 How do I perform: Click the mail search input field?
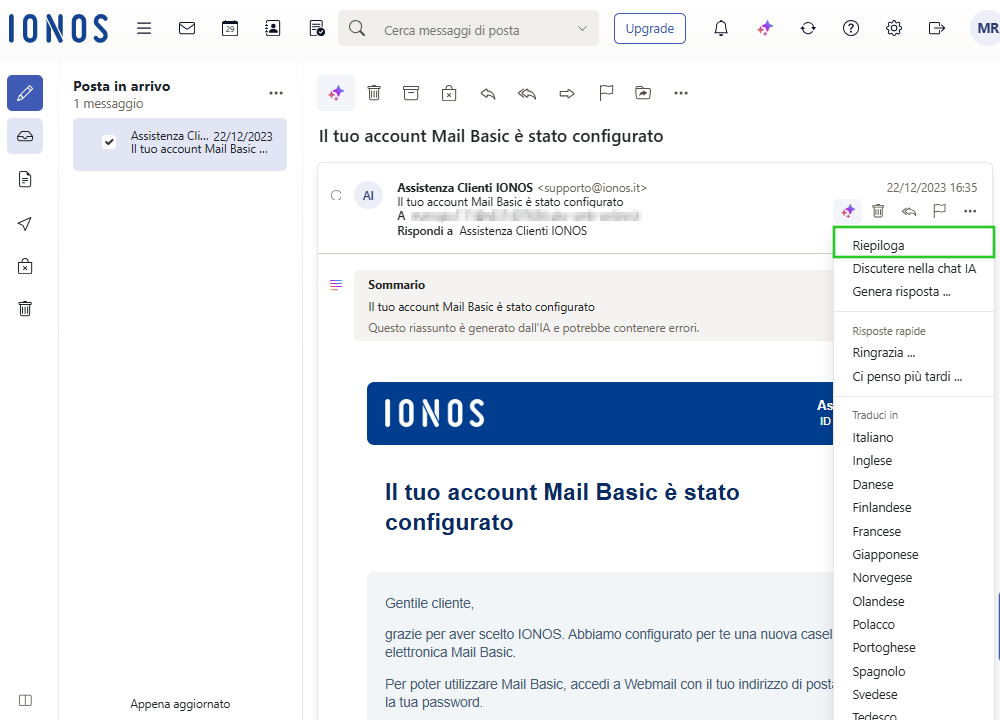(x=470, y=30)
